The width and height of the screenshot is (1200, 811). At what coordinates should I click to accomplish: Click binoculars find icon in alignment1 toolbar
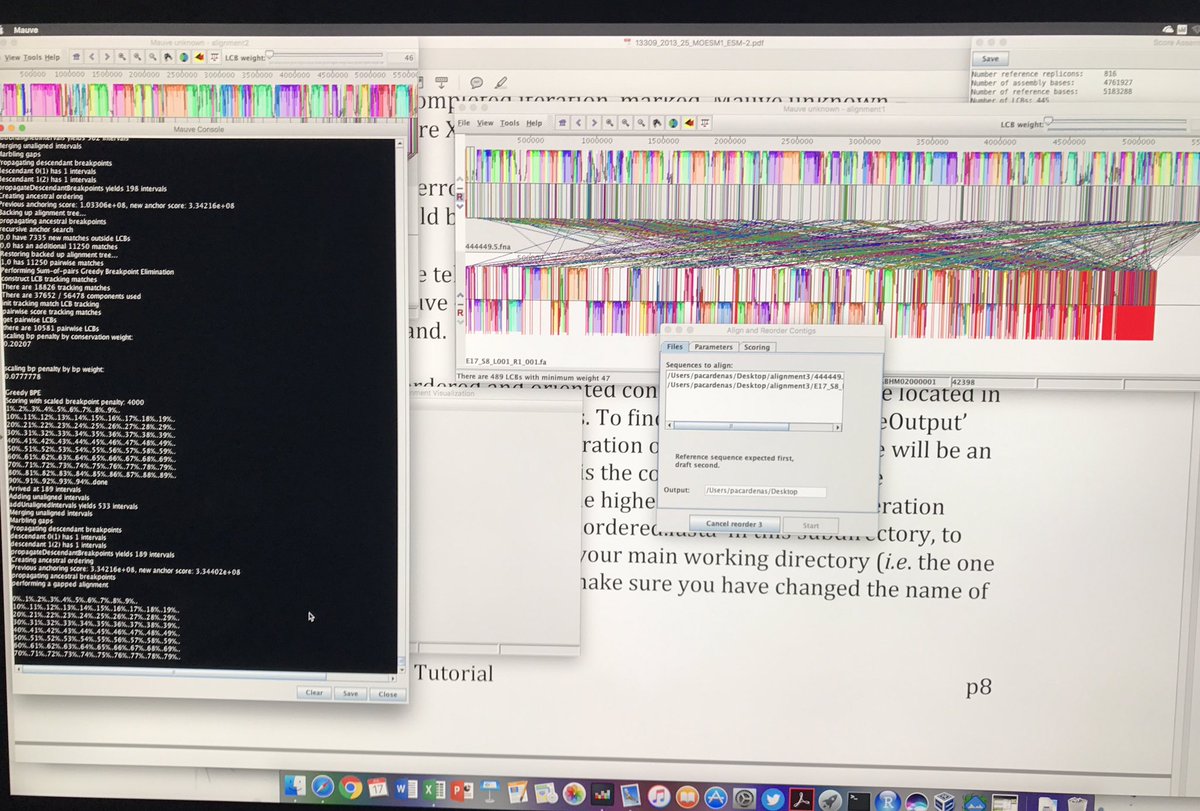pyautogui.click(x=657, y=123)
